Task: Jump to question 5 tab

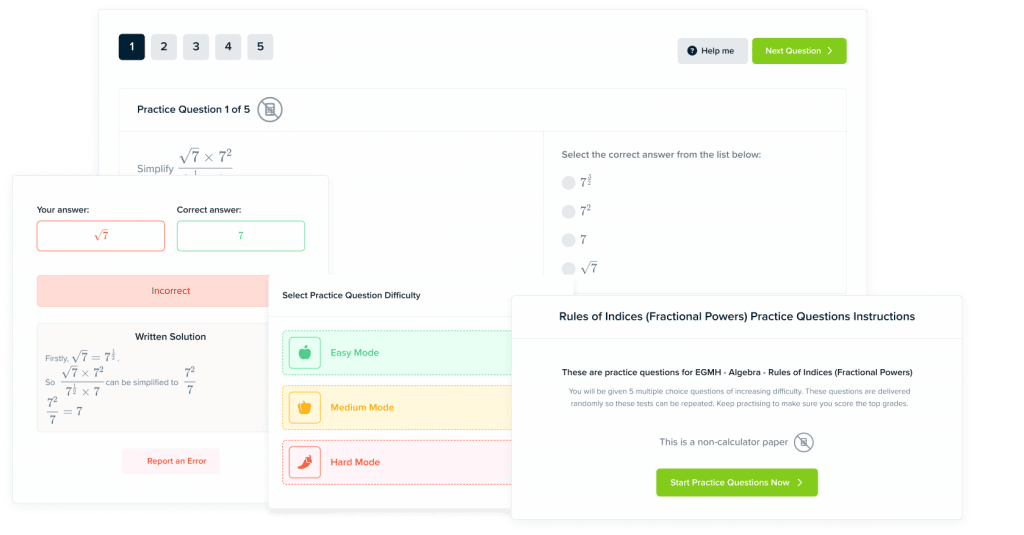Action: [x=260, y=46]
